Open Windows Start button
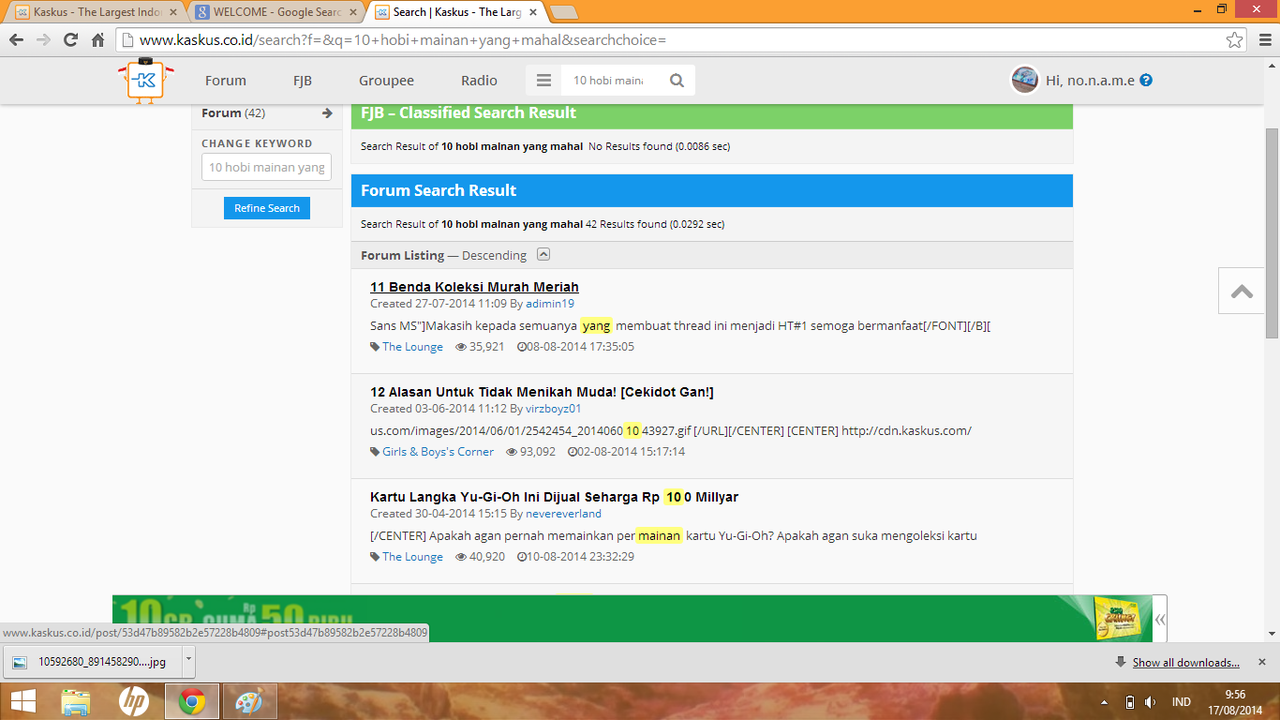 23,702
